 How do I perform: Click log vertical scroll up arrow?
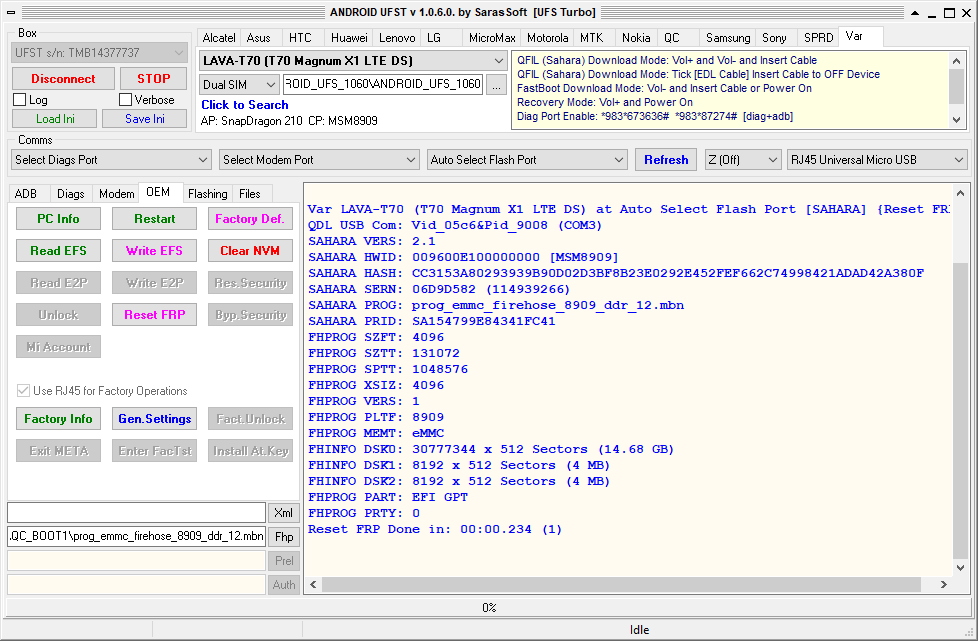coord(961,193)
